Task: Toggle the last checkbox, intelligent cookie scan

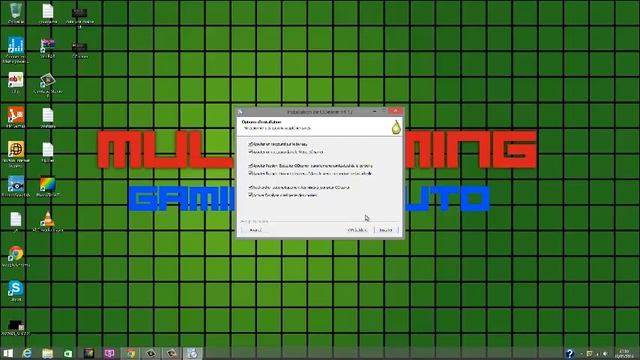Action: pyautogui.click(x=251, y=195)
